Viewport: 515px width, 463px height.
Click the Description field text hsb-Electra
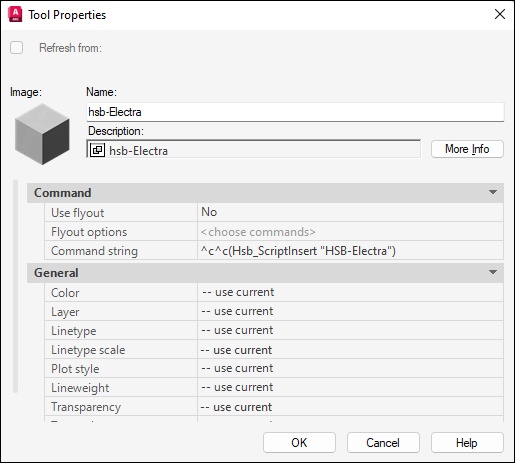click(138, 151)
